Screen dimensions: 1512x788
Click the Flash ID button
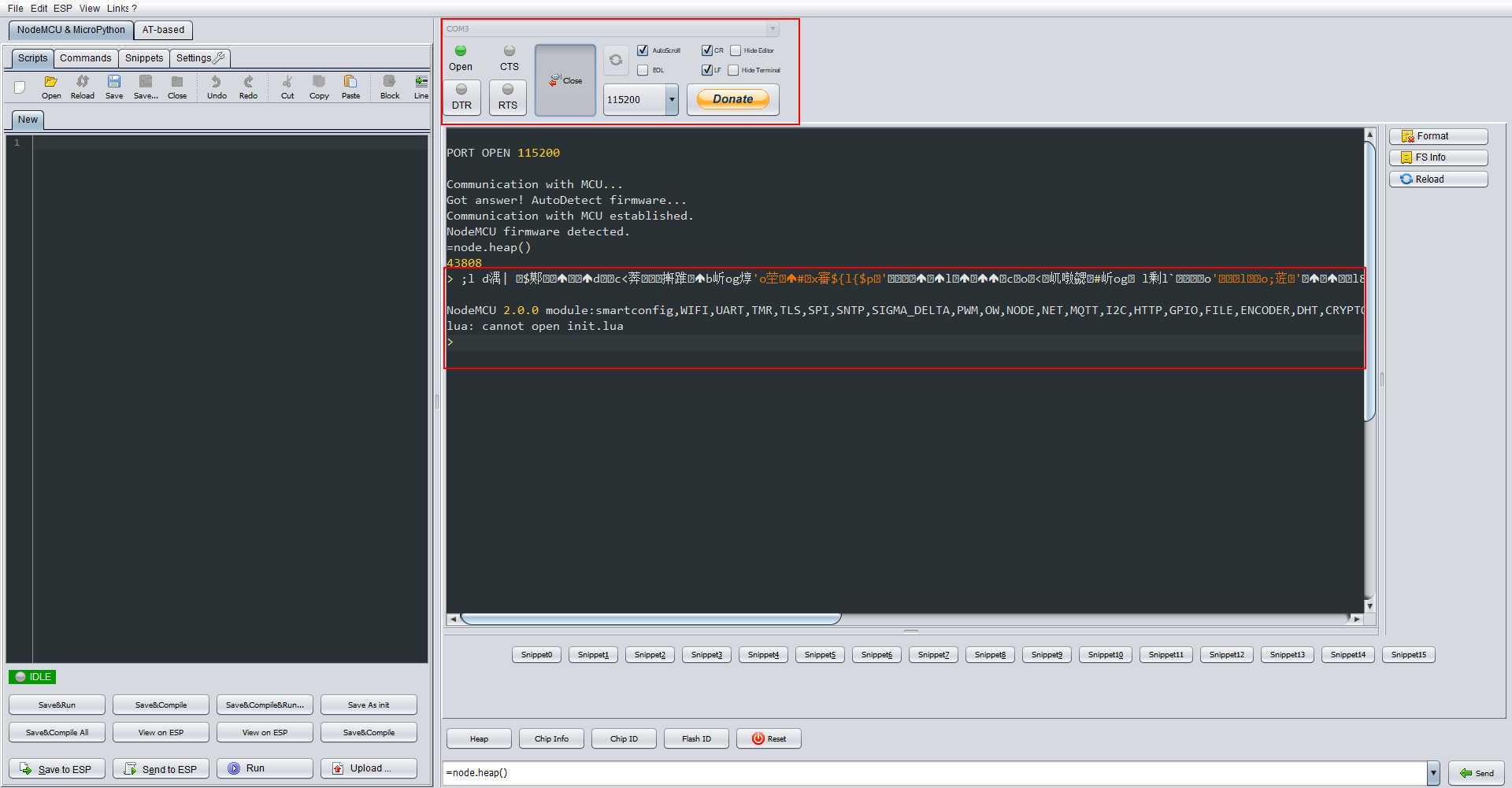696,738
